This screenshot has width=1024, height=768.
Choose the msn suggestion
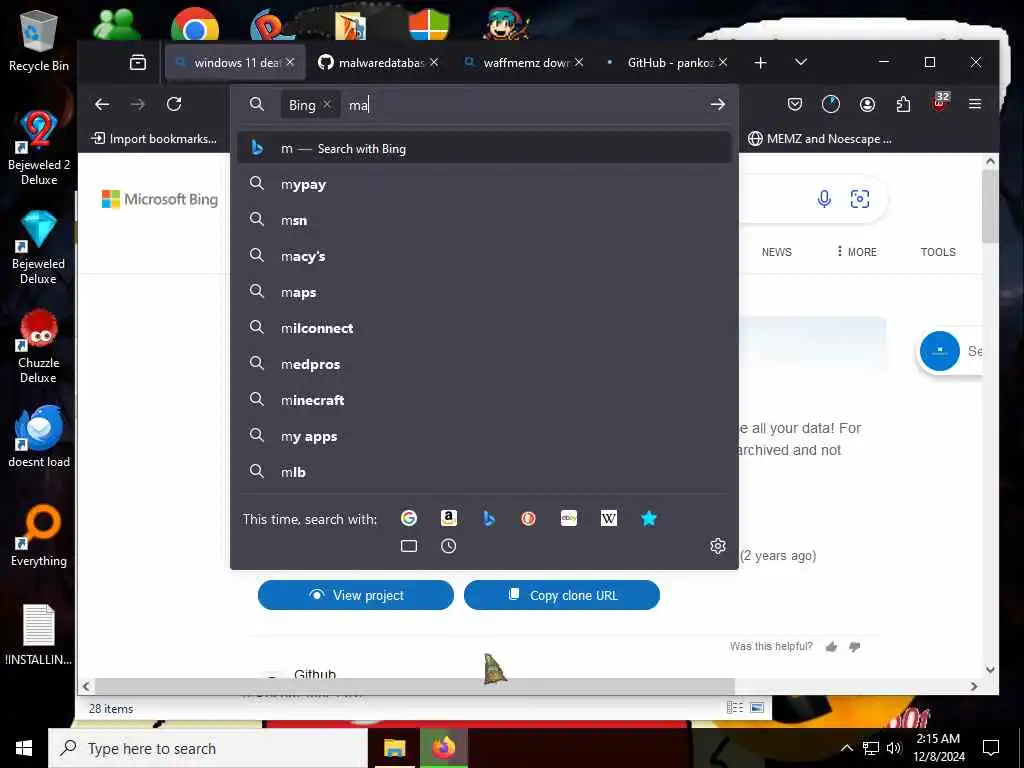pyautogui.click(x=484, y=221)
